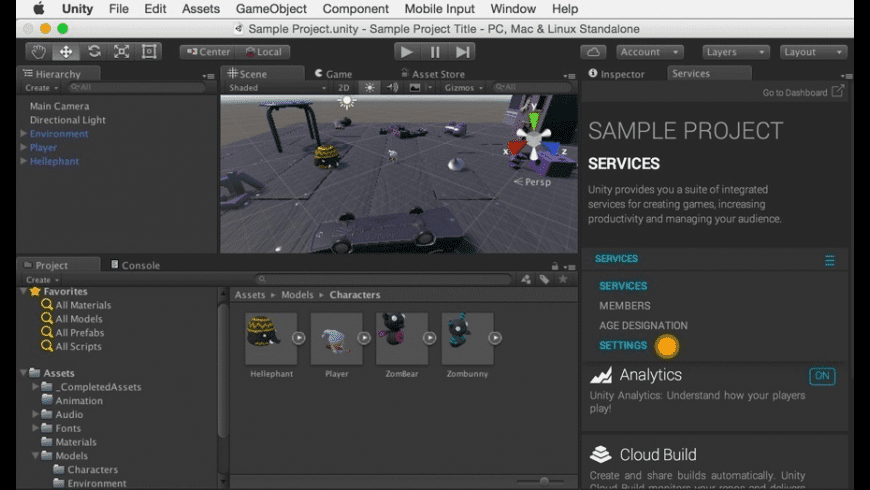Image resolution: width=870 pixels, height=490 pixels.
Task: Expand the Hellephant hierarchy item
Action: click(24, 161)
